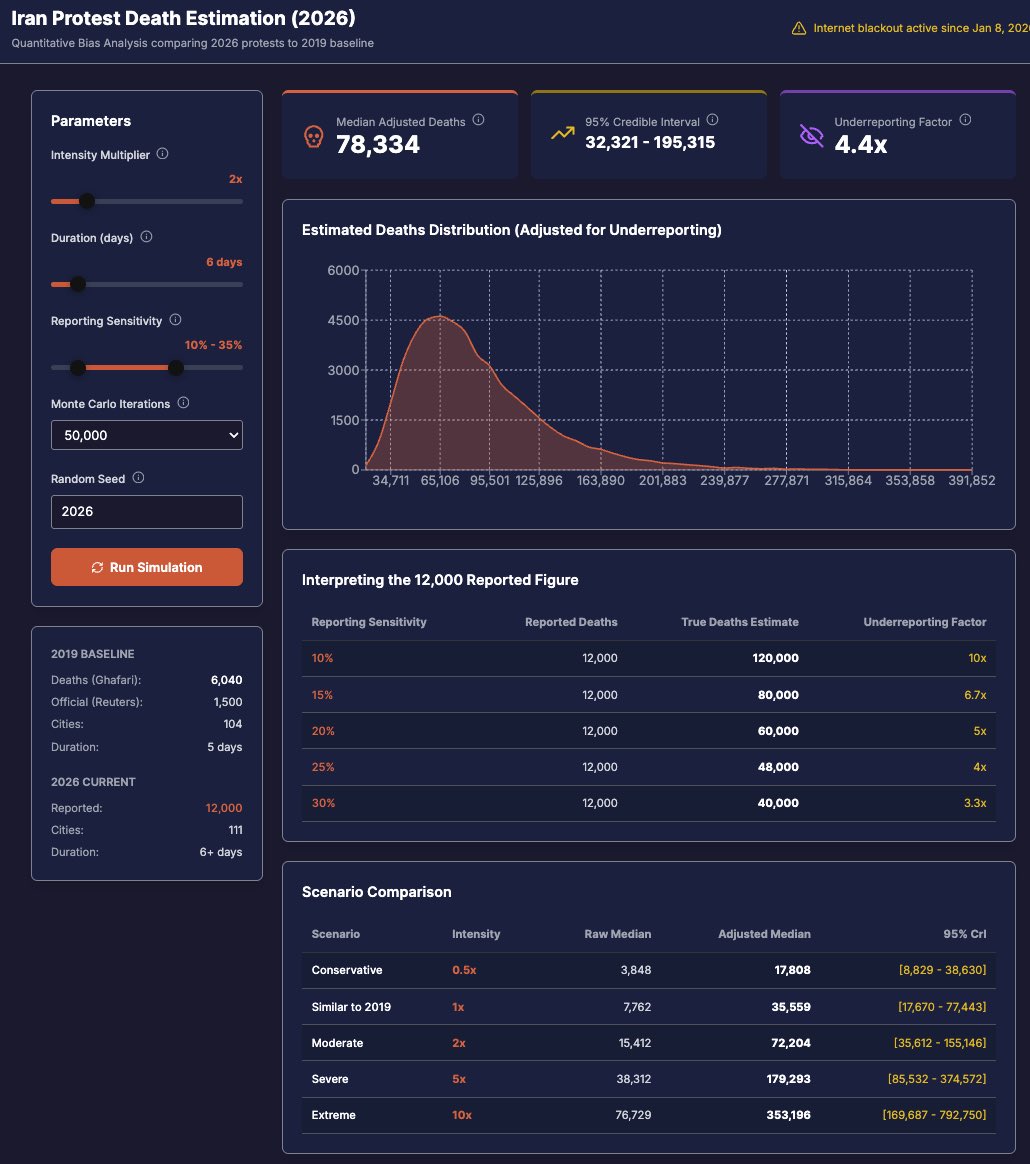
Task: Click the Random Seed input field
Action: click(x=146, y=511)
